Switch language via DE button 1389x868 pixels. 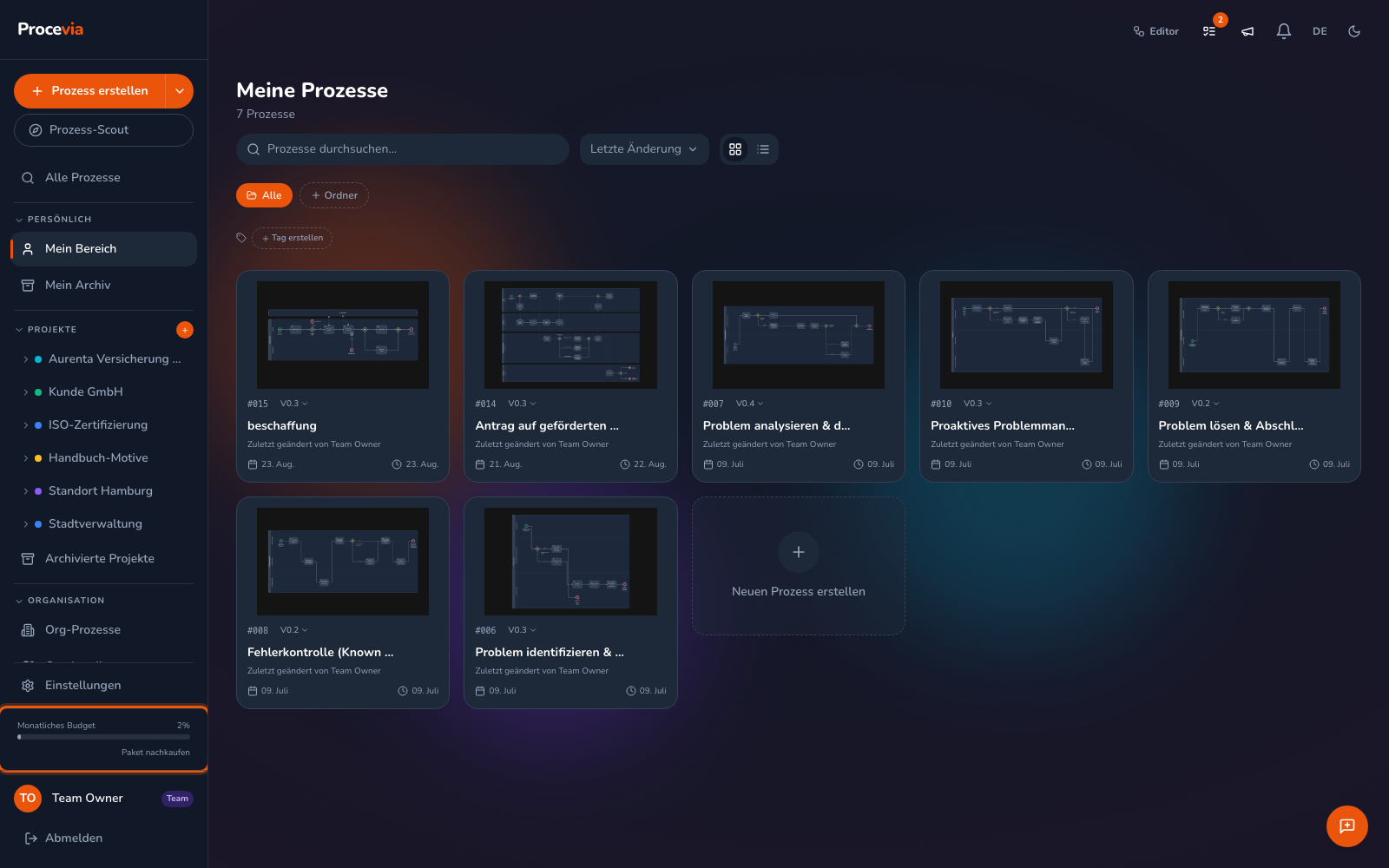[1320, 31]
